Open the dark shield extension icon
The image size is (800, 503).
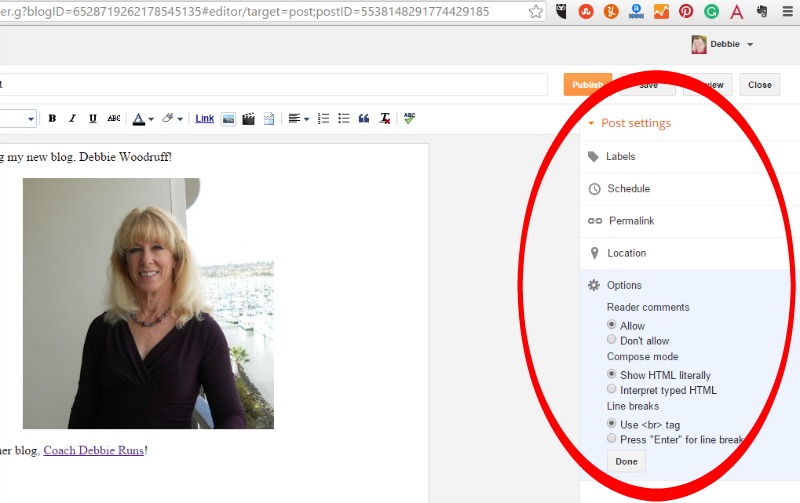pyautogui.click(x=561, y=11)
